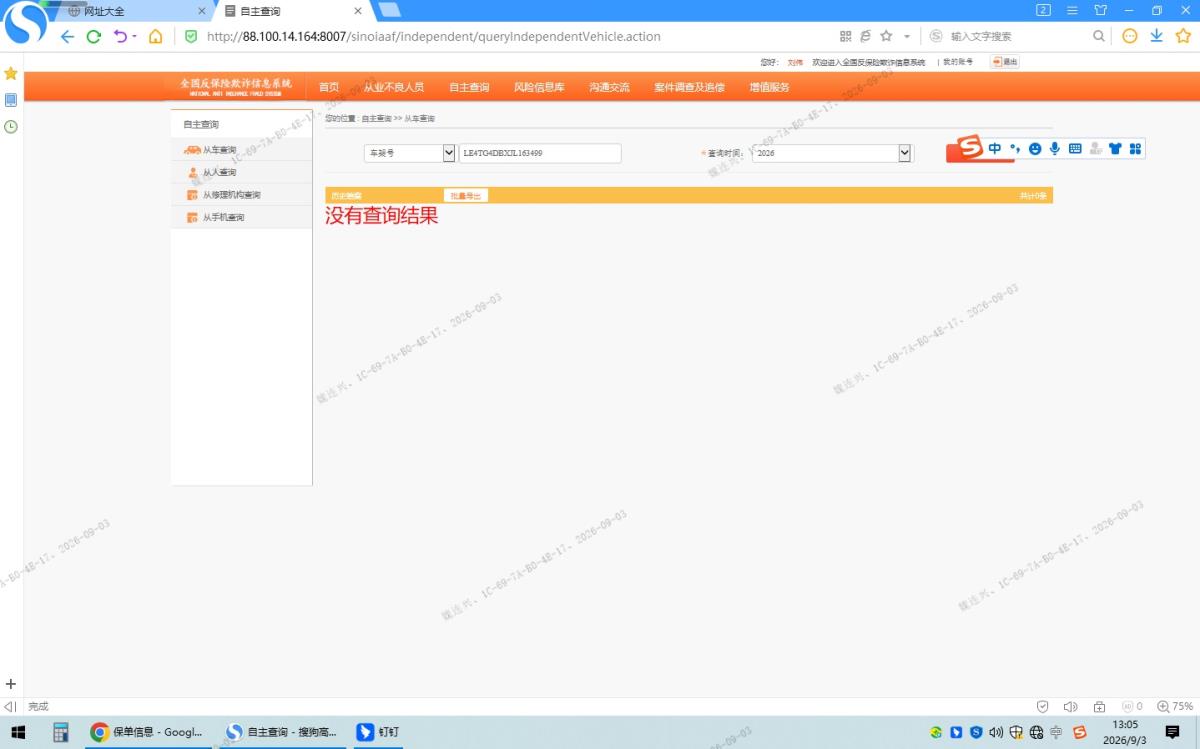Screen dimensions: 1200x749
Task: Open the 风险信息库 menu
Action: click(539, 87)
